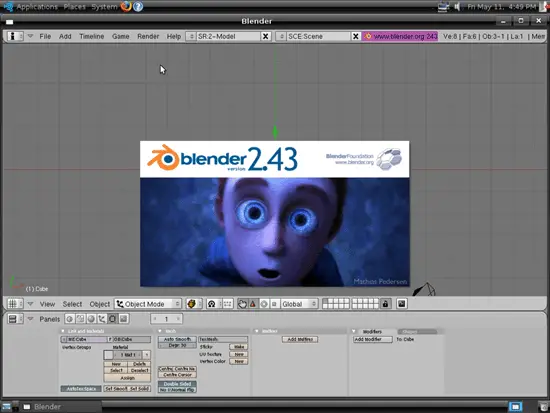
Task: Click the material color swatch
Action: [108, 355]
